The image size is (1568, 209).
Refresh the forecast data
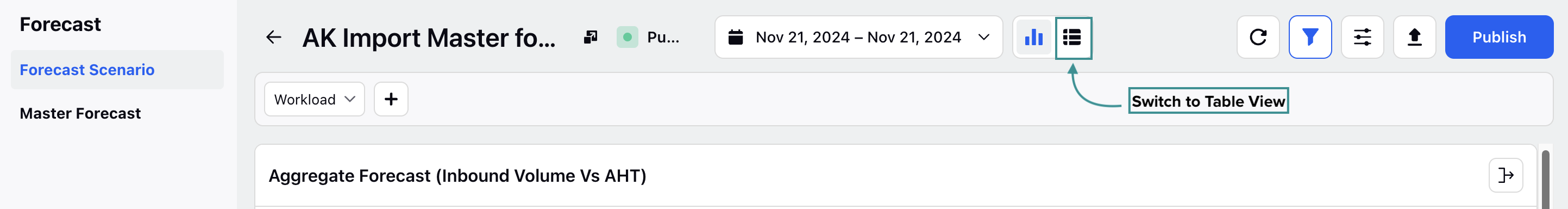point(1258,37)
